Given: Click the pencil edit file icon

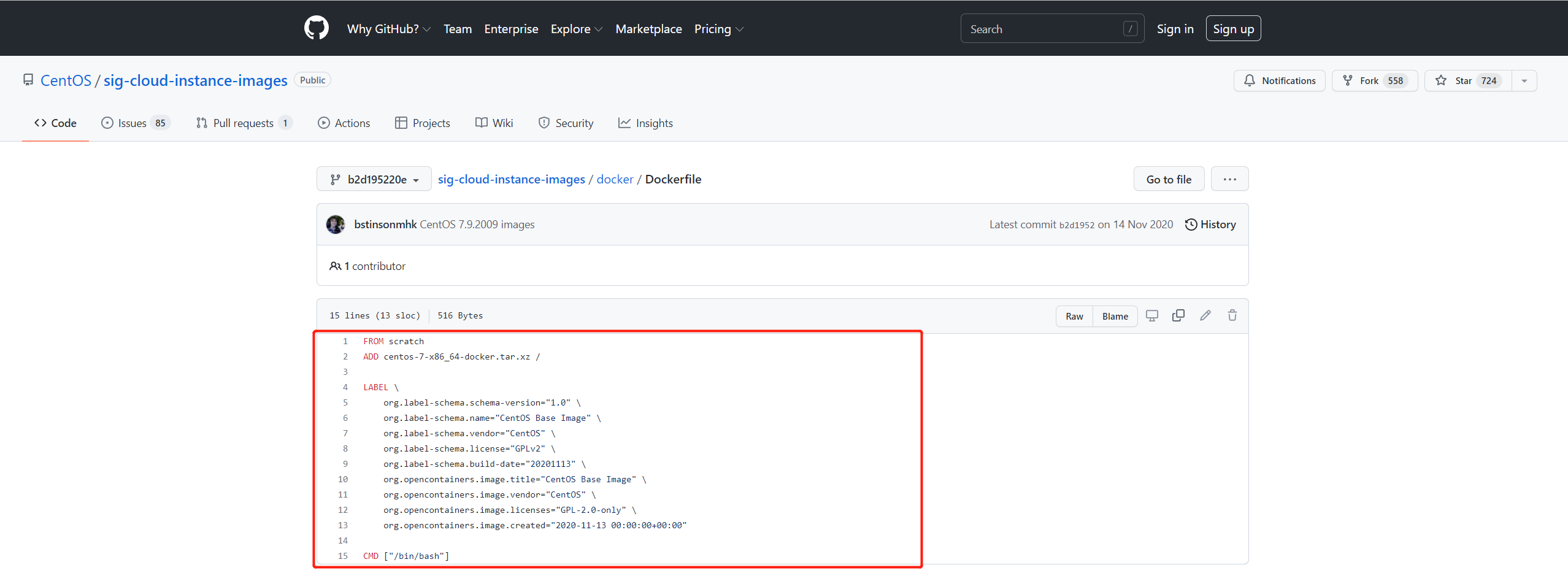Looking at the screenshot, I should coord(1205,315).
